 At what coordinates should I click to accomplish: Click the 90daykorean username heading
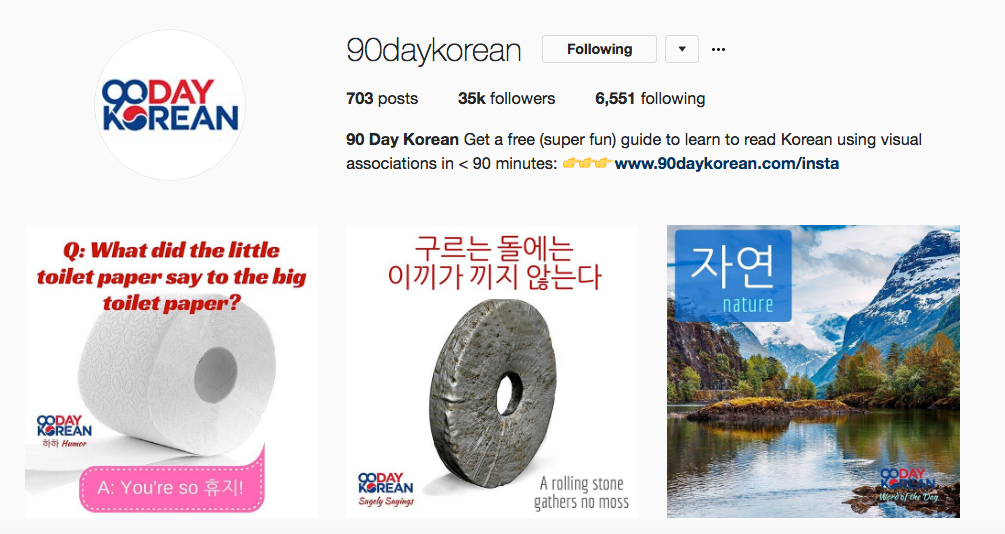(x=434, y=50)
